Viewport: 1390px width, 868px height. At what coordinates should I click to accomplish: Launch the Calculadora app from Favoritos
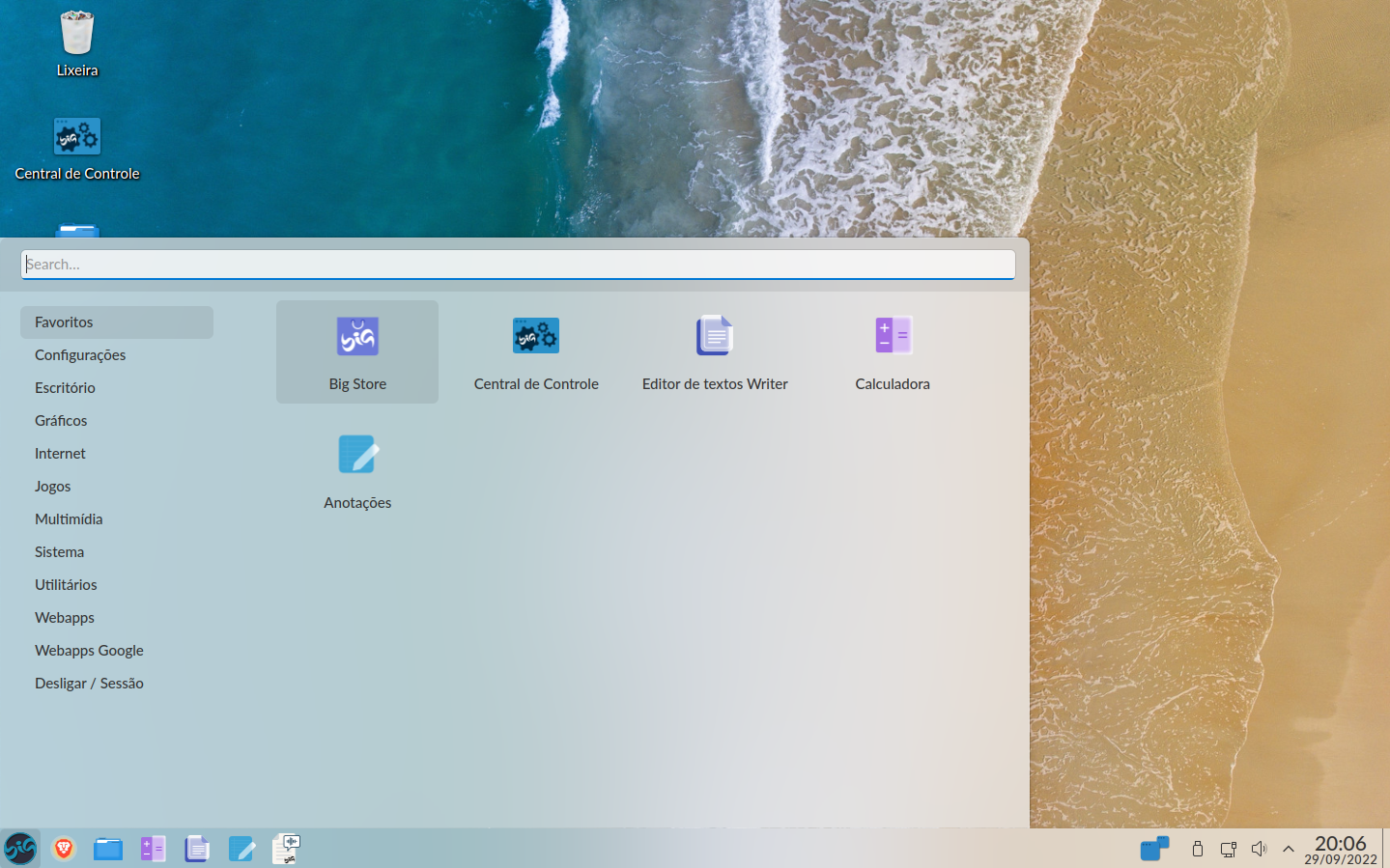point(892,351)
